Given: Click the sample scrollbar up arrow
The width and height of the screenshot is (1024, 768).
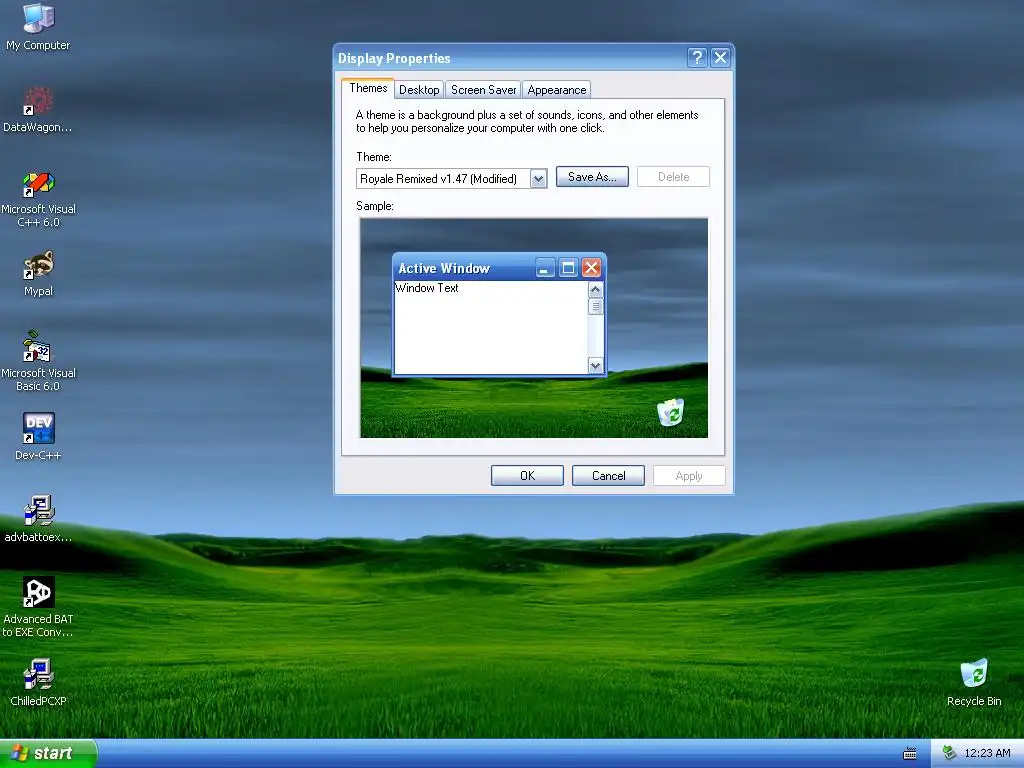Looking at the screenshot, I should pyautogui.click(x=595, y=289).
